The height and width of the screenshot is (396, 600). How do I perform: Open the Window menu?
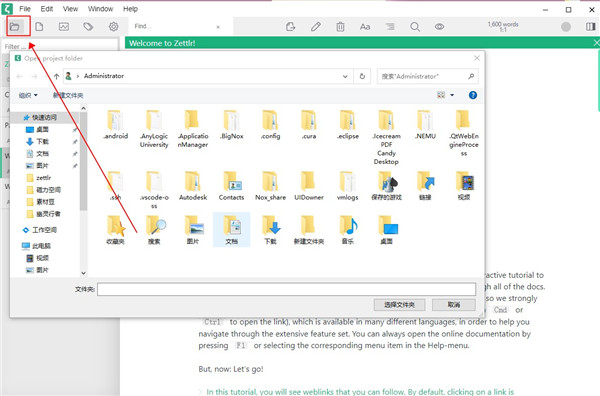coord(100,8)
